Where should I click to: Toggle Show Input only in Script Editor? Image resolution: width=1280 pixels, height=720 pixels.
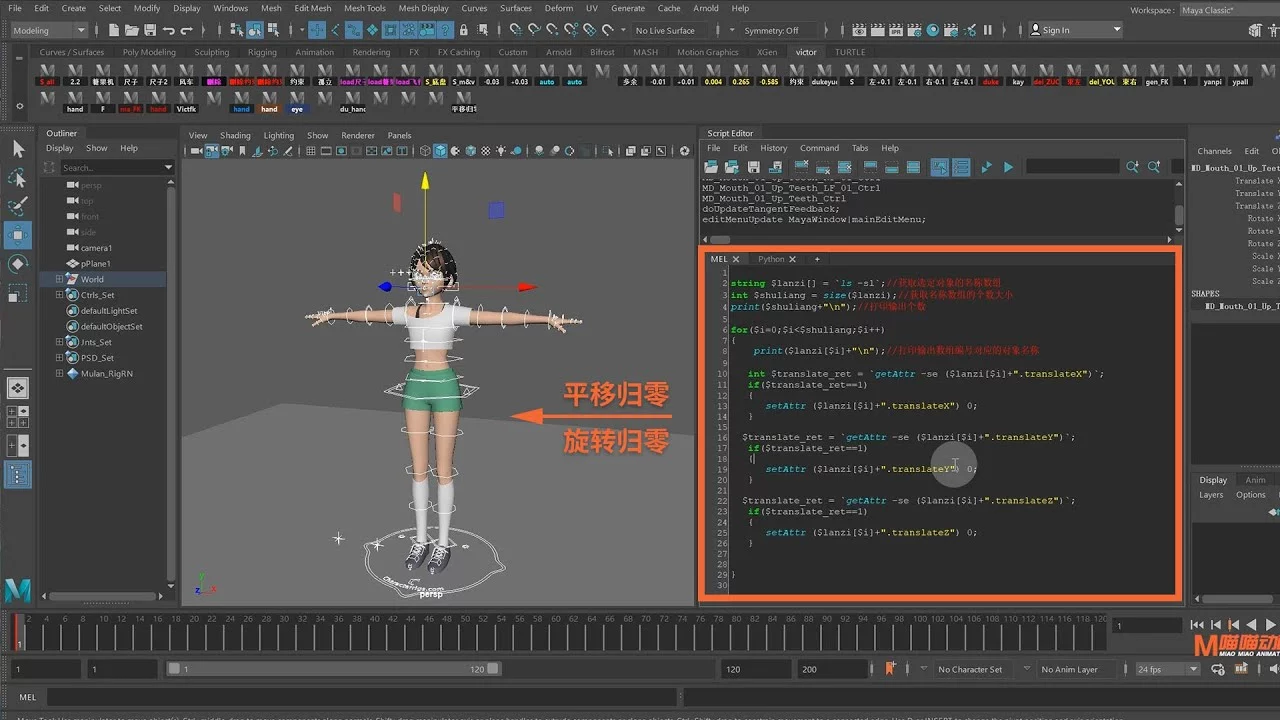click(892, 167)
